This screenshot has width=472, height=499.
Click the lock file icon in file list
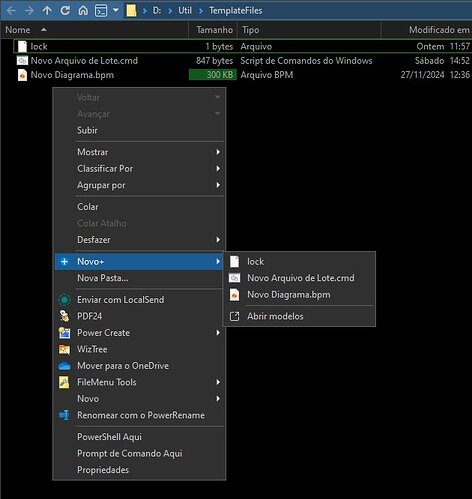pyautogui.click(x=22, y=46)
